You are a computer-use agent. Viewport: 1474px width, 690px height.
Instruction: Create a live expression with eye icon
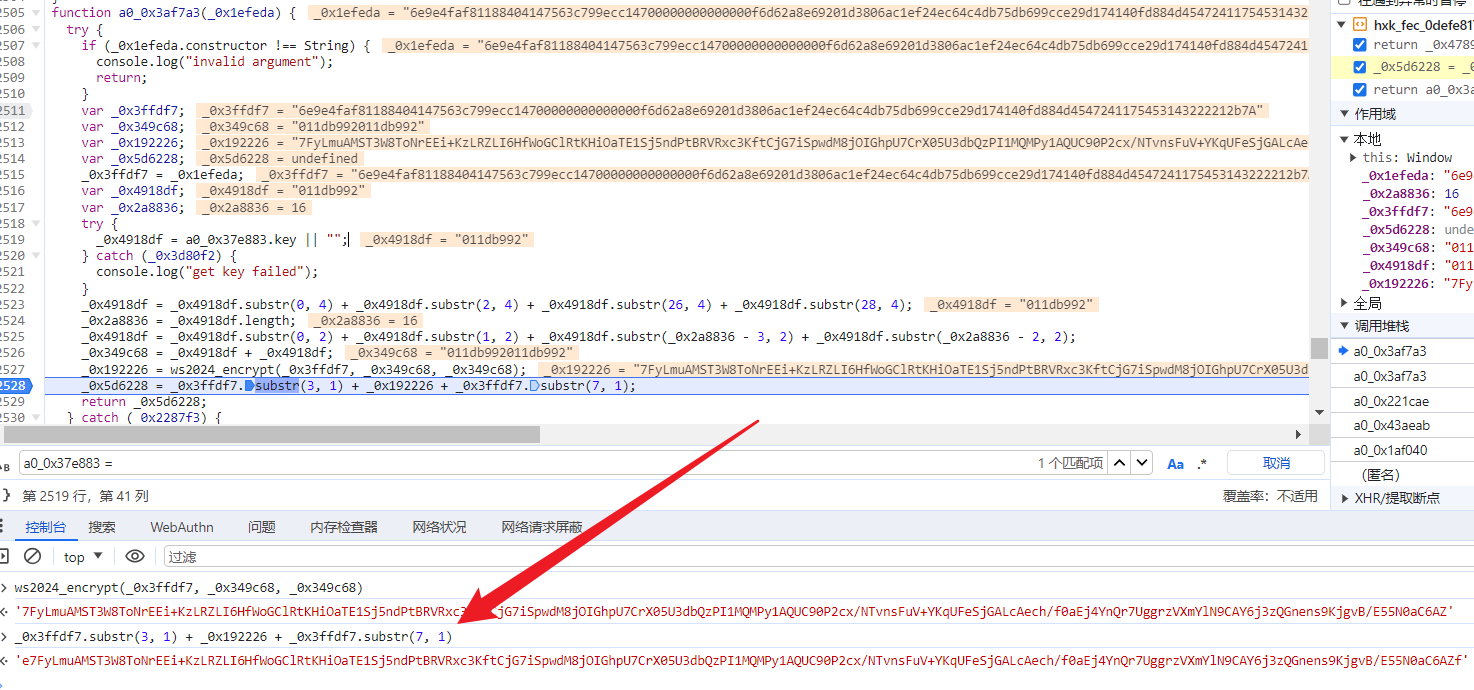pos(135,557)
